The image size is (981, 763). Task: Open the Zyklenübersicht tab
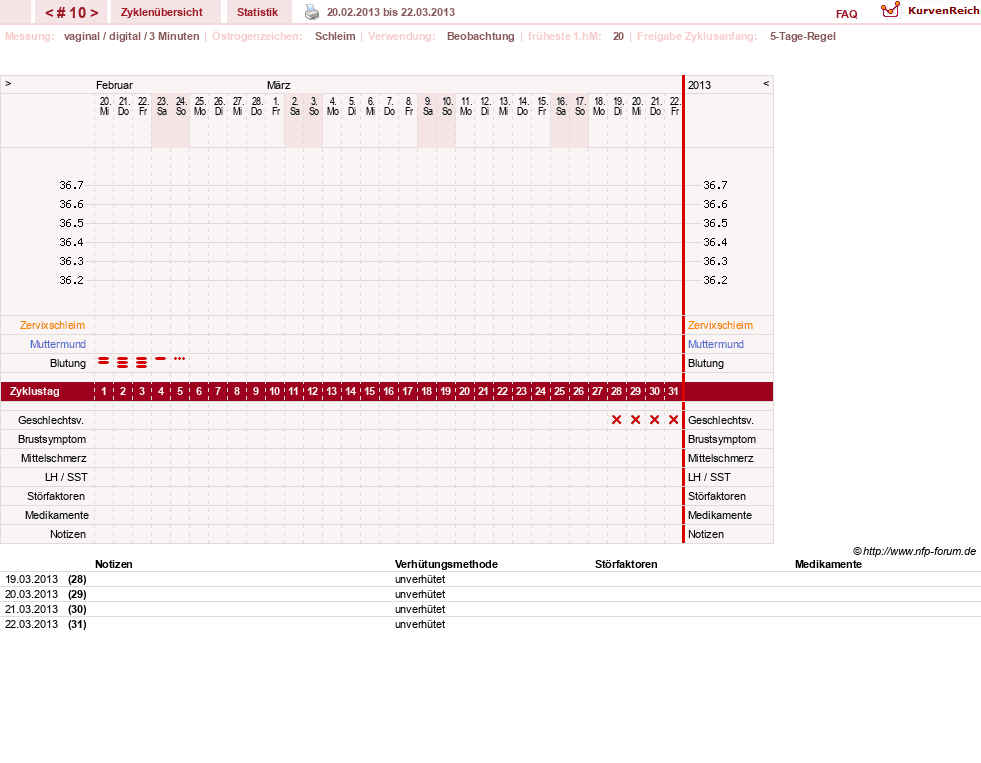[x=161, y=12]
